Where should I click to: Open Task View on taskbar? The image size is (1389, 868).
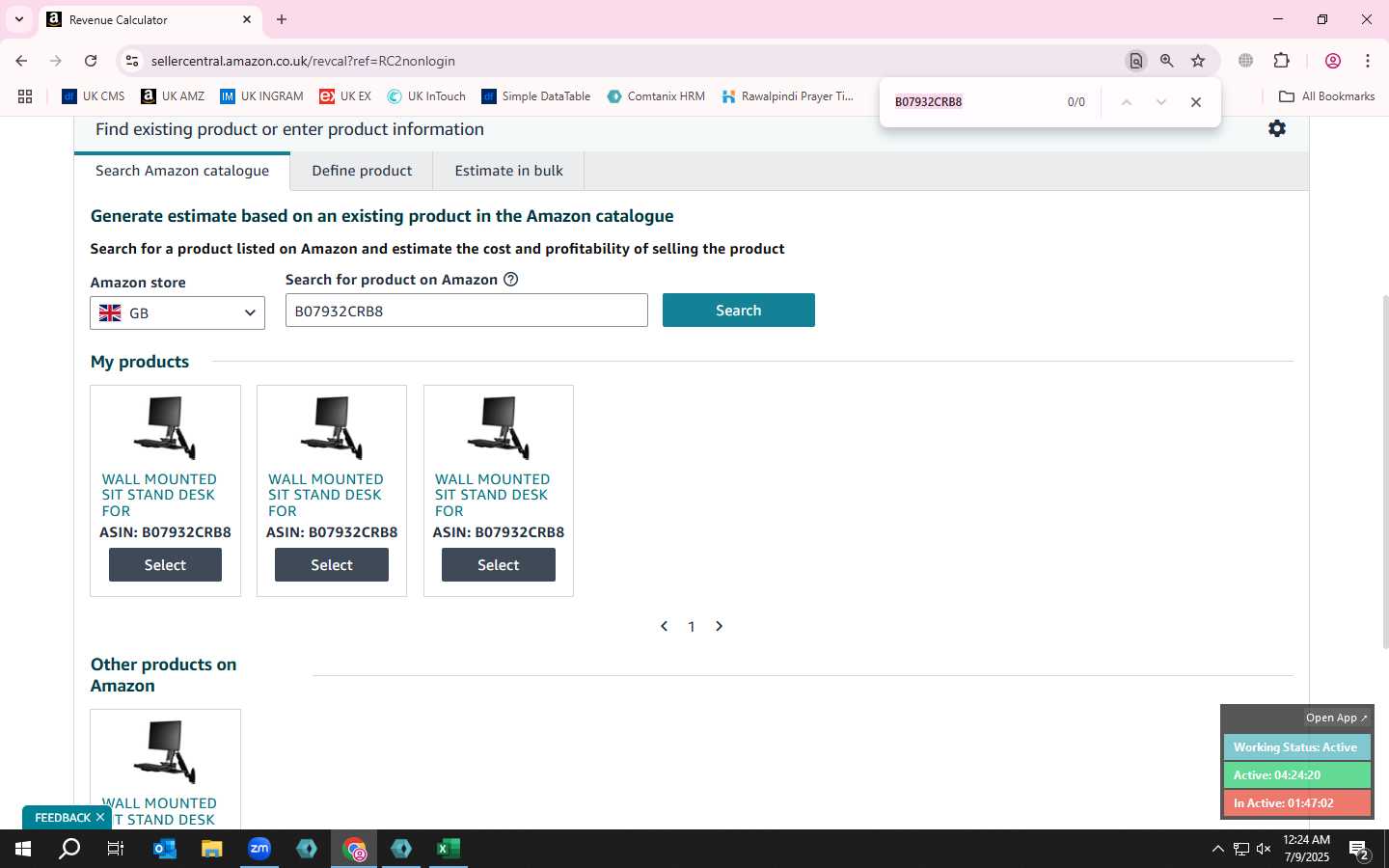pyautogui.click(x=116, y=849)
